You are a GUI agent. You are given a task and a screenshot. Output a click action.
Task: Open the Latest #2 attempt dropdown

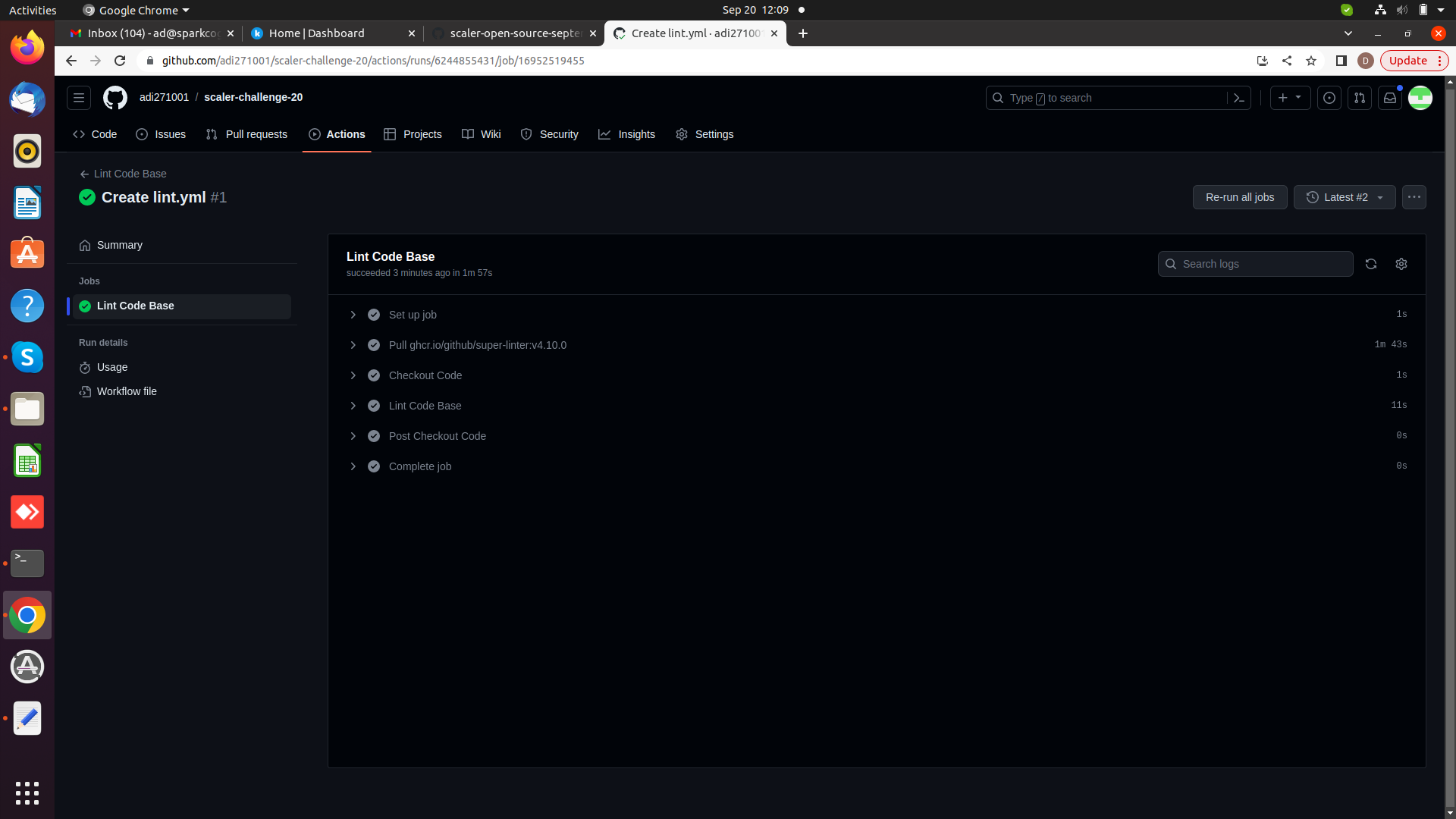pos(1344,197)
